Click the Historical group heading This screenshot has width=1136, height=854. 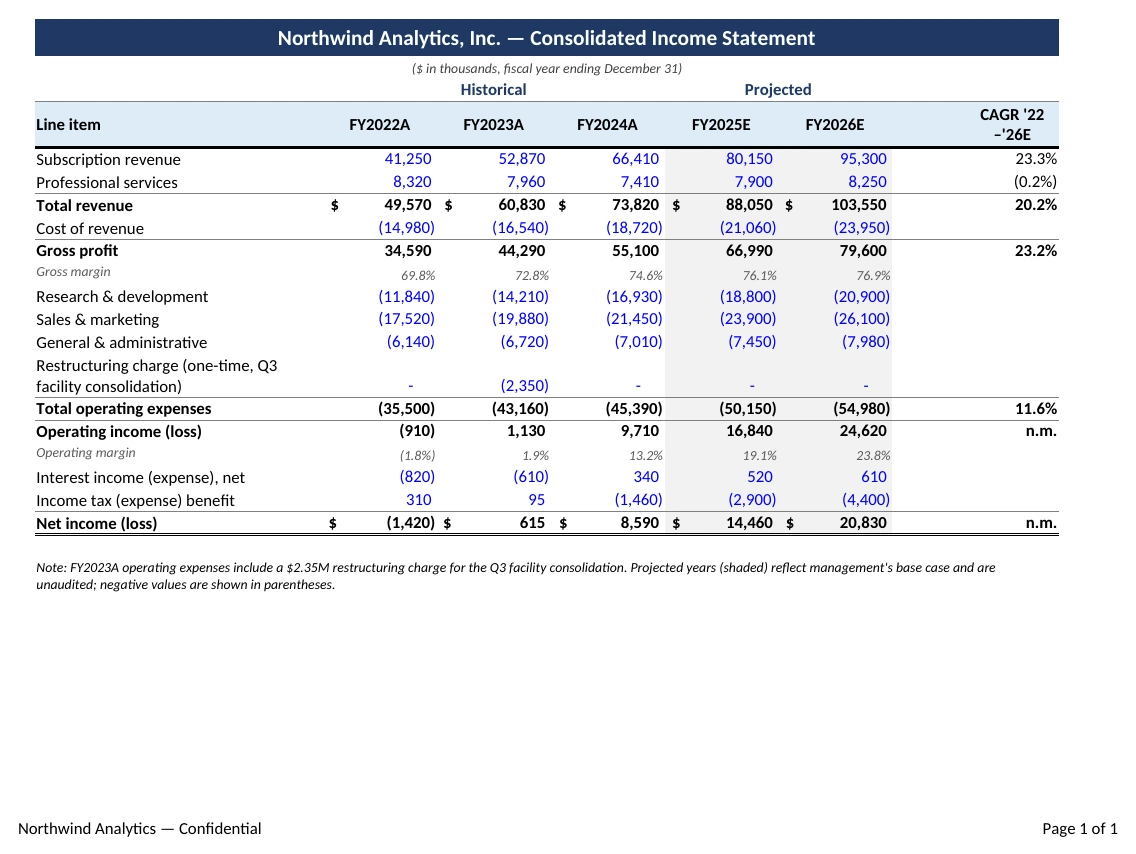(493, 90)
